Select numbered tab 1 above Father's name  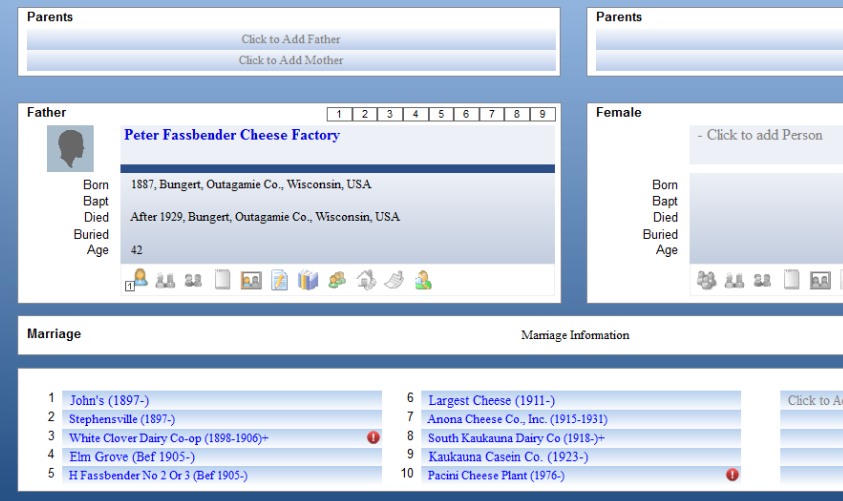coord(339,114)
